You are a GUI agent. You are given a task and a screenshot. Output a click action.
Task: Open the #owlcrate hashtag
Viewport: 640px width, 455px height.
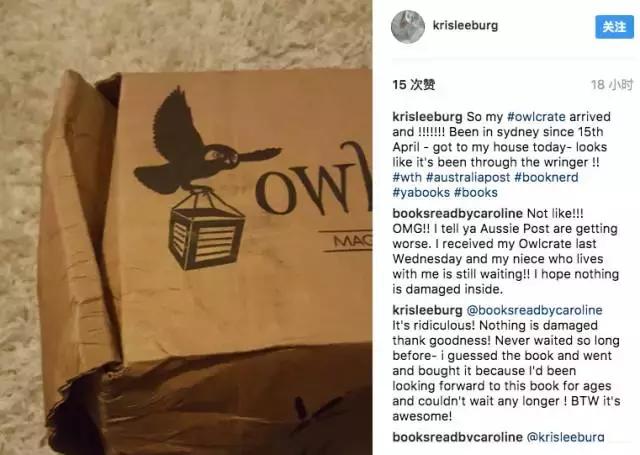tap(536, 117)
